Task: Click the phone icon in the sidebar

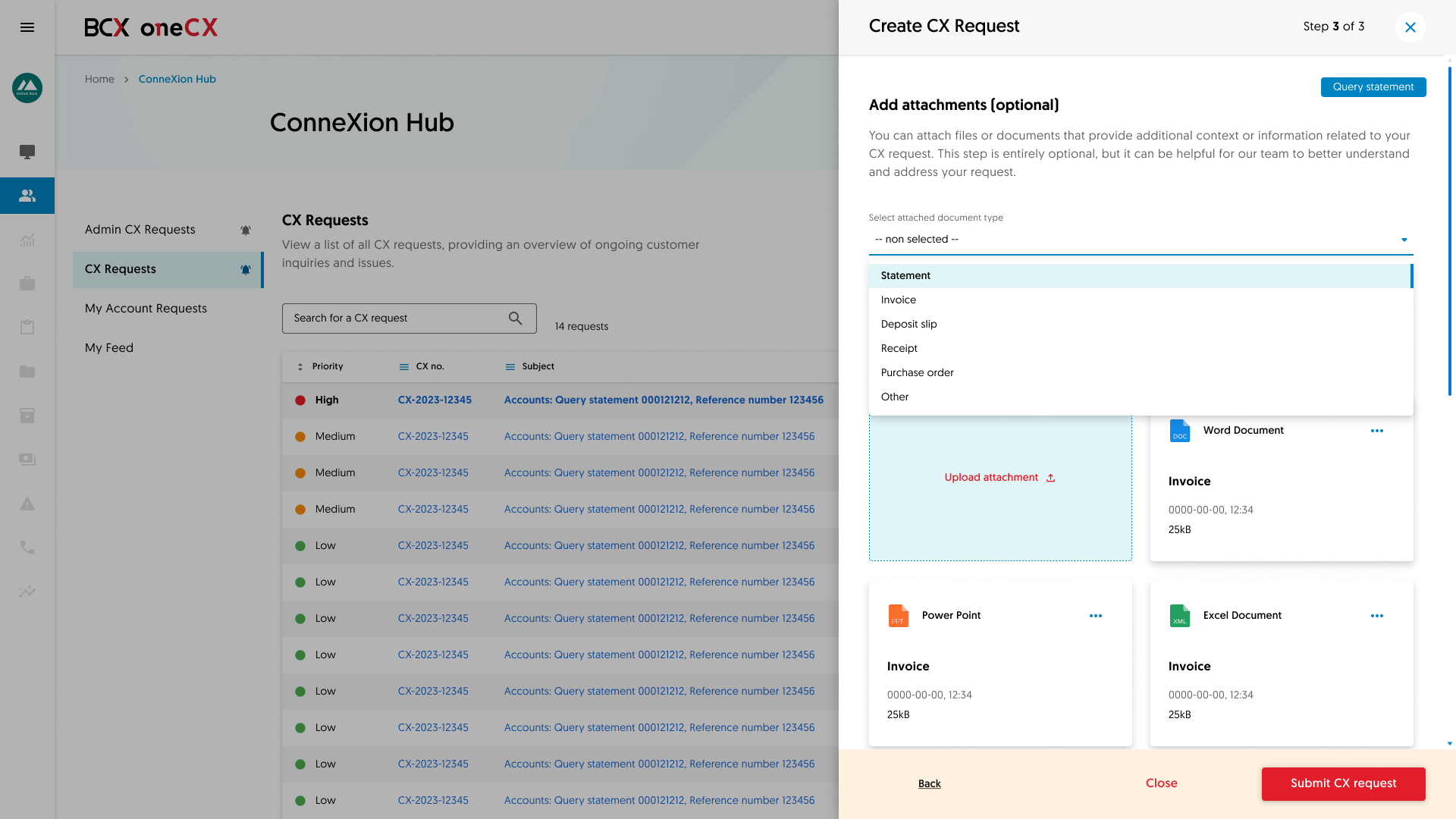Action: pos(27,548)
